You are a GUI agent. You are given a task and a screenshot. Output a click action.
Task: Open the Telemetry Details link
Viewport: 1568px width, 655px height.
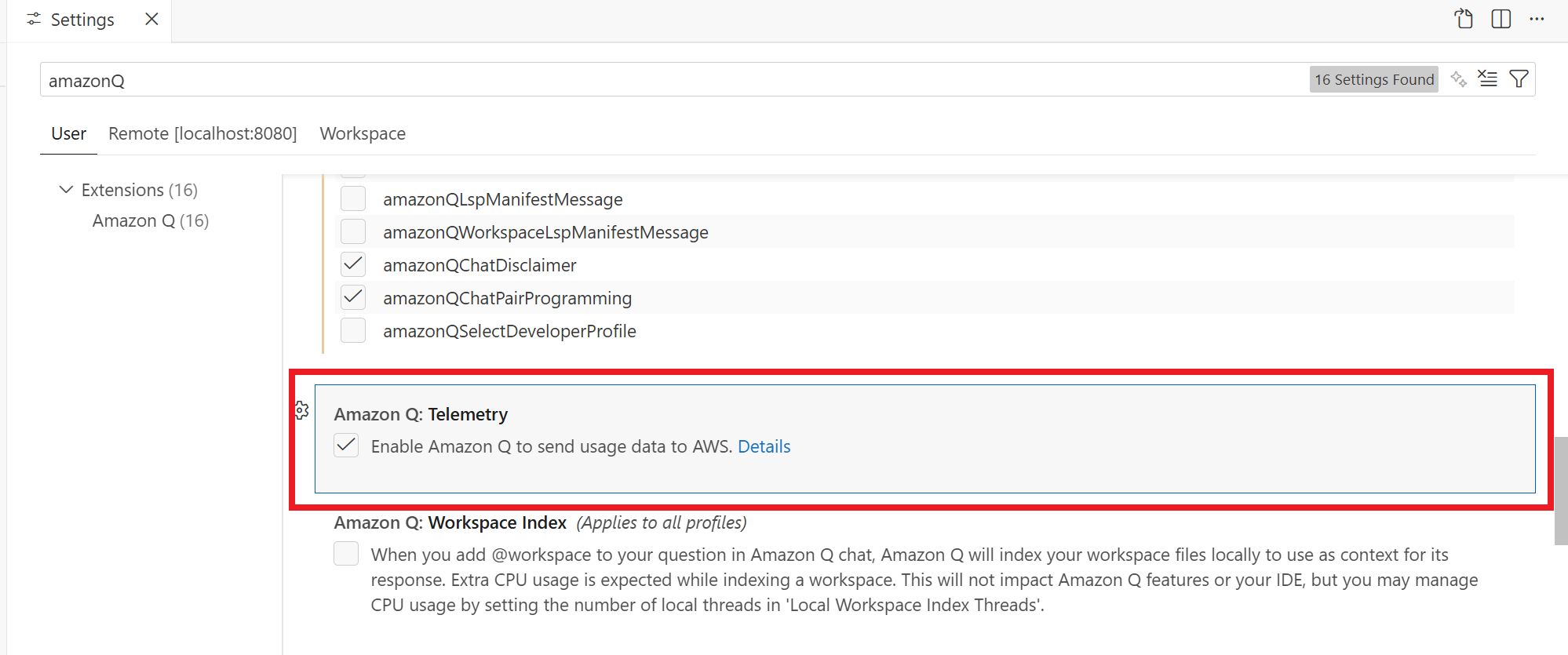764,446
